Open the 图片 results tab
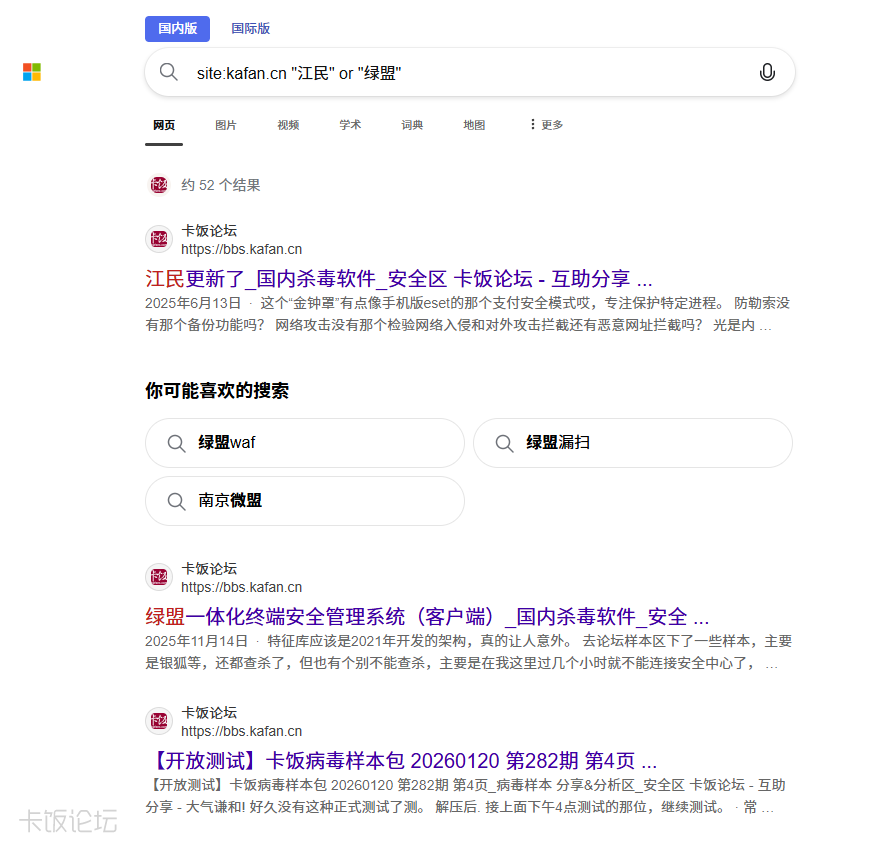 (x=226, y=125)
